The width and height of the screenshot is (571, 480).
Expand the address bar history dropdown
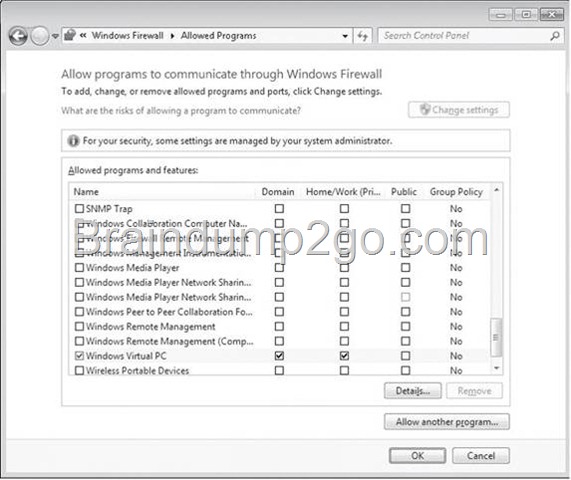pos(345,36)
